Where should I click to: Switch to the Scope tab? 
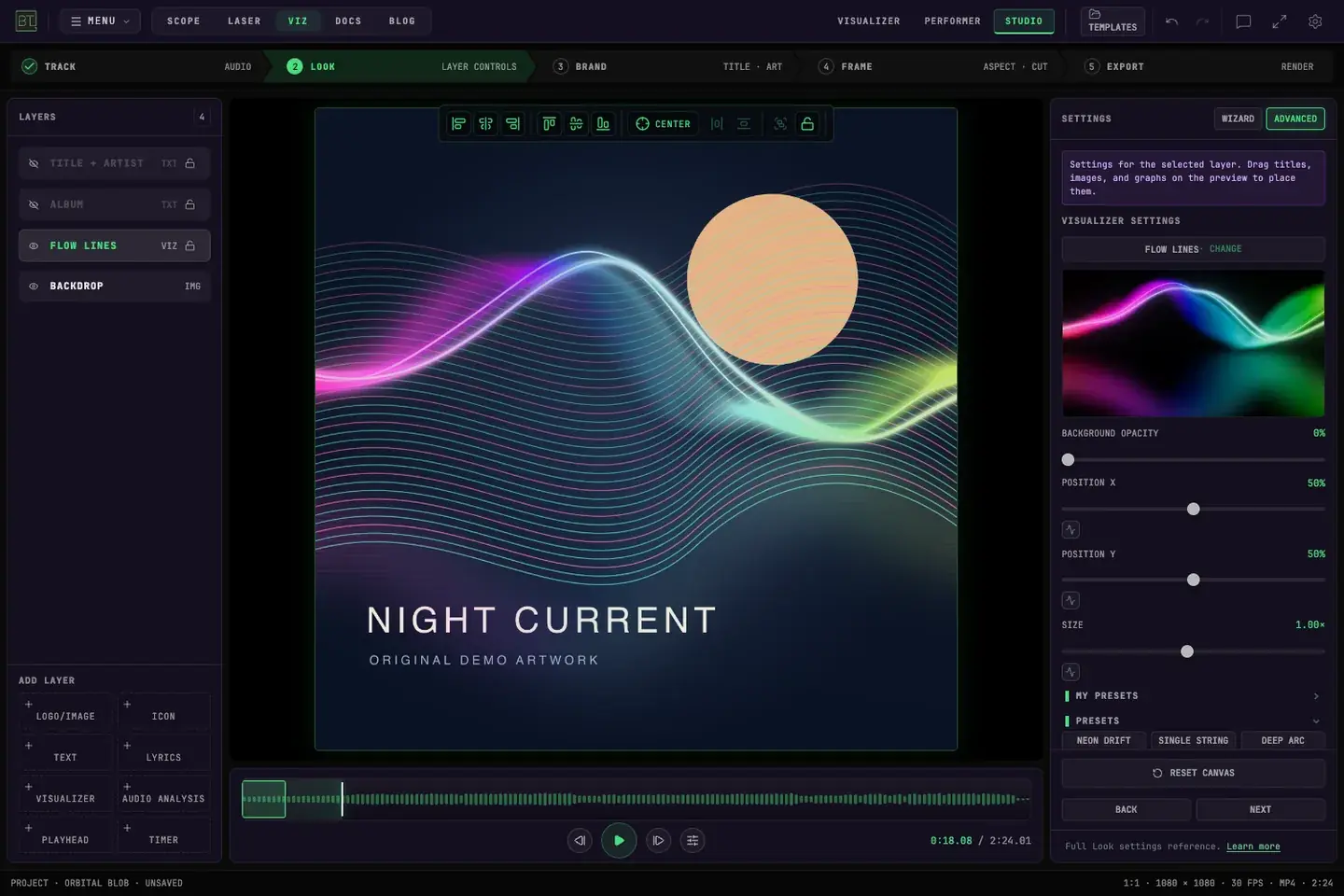(x=184, y=21)
